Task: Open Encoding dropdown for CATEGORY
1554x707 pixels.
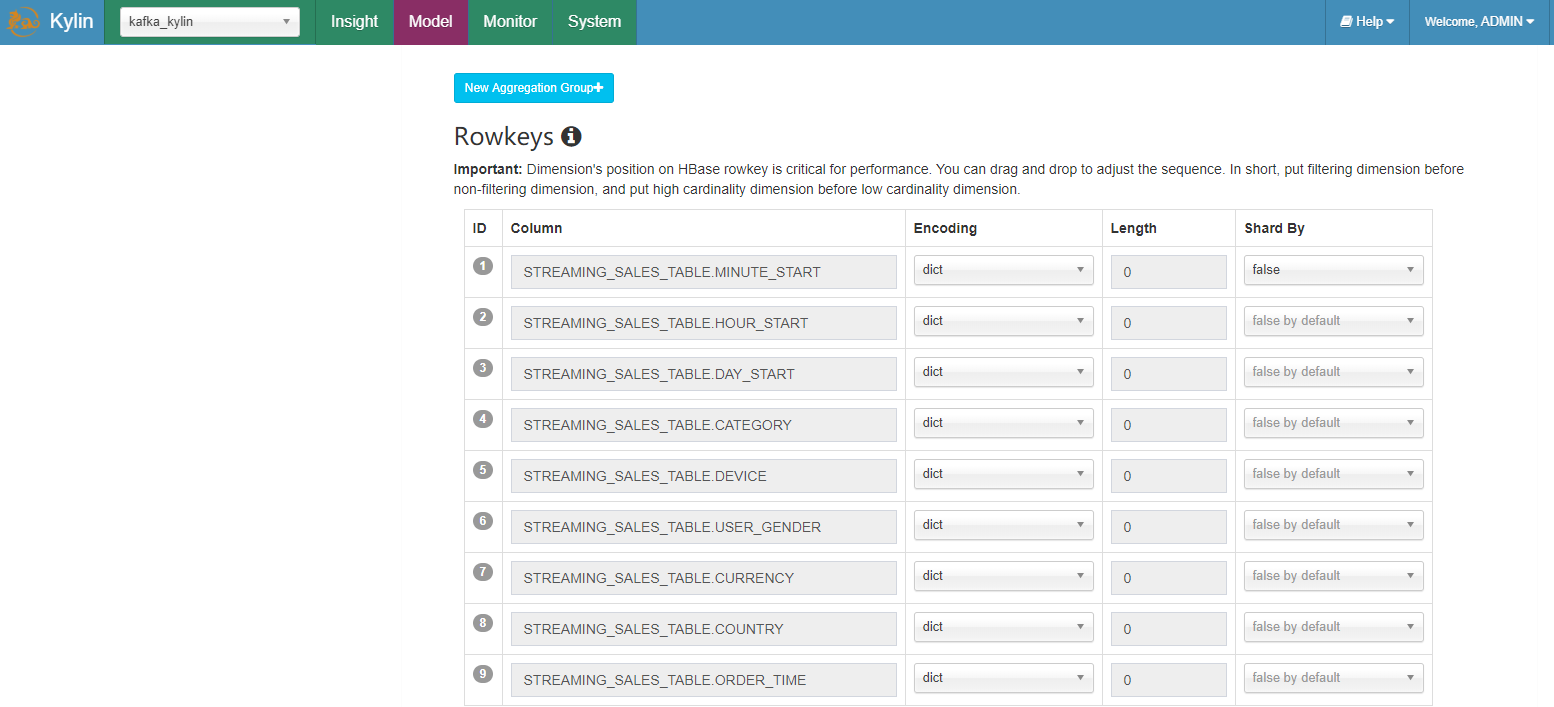Action: [1003, 423]
